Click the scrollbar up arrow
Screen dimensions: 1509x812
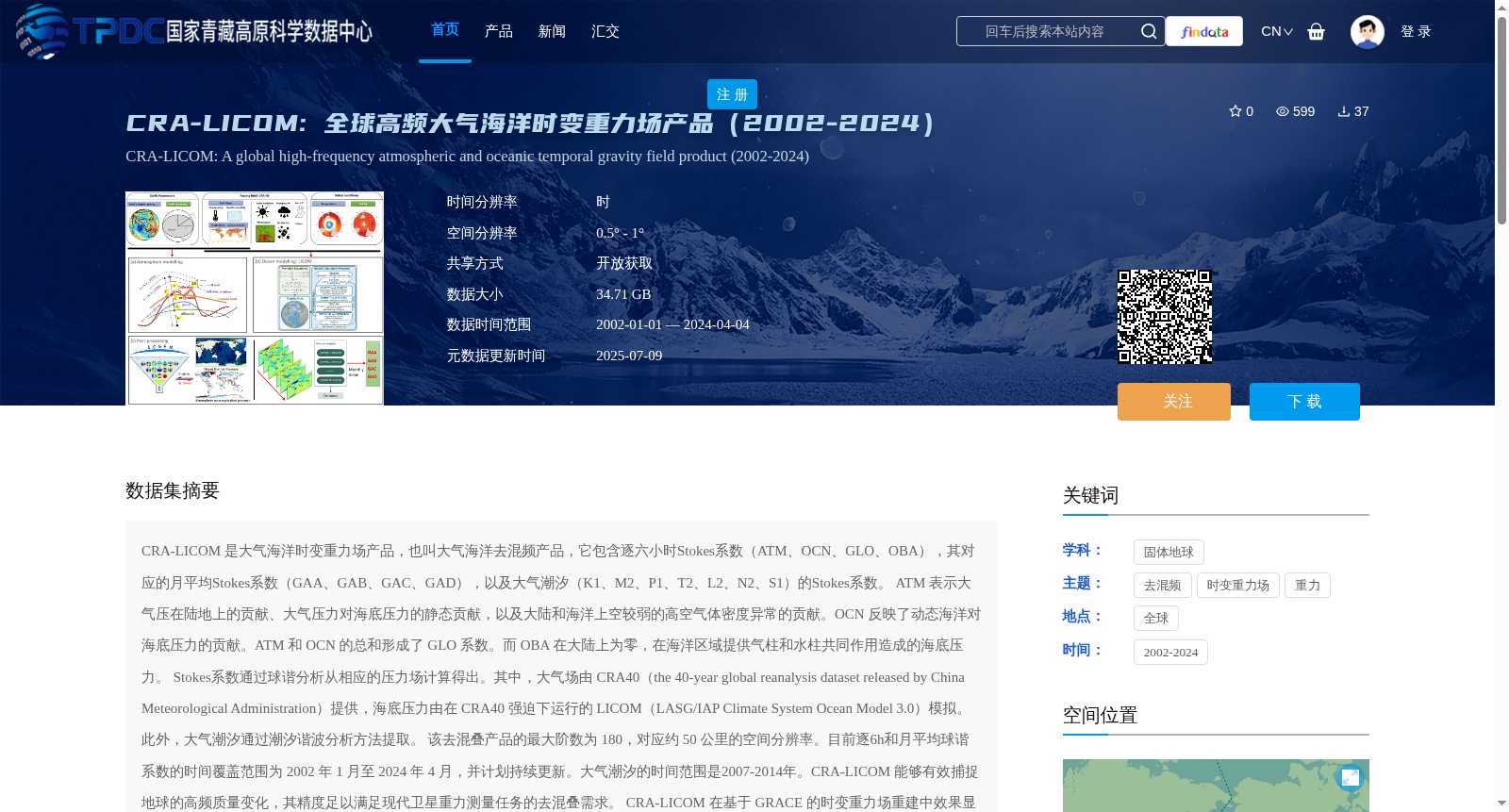[1501, 8]
